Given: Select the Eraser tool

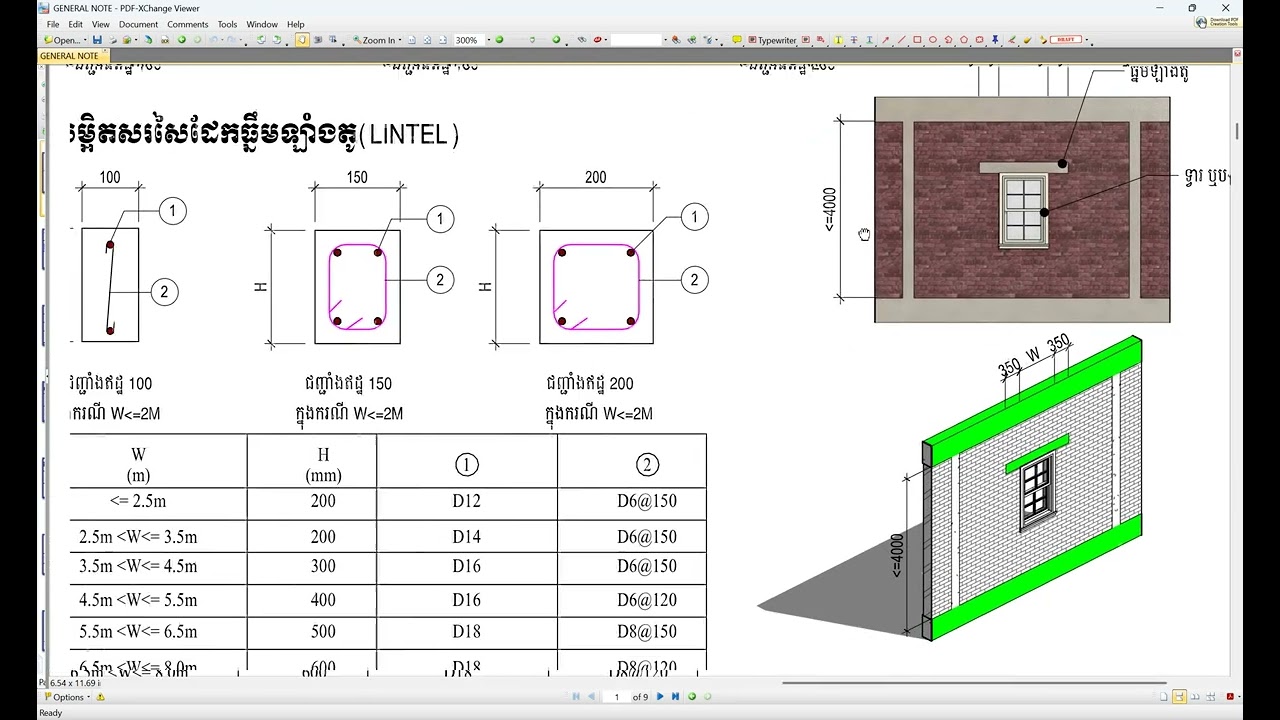Looking at the screenshot, I should pyautogui.click(x=1026, y=40).
